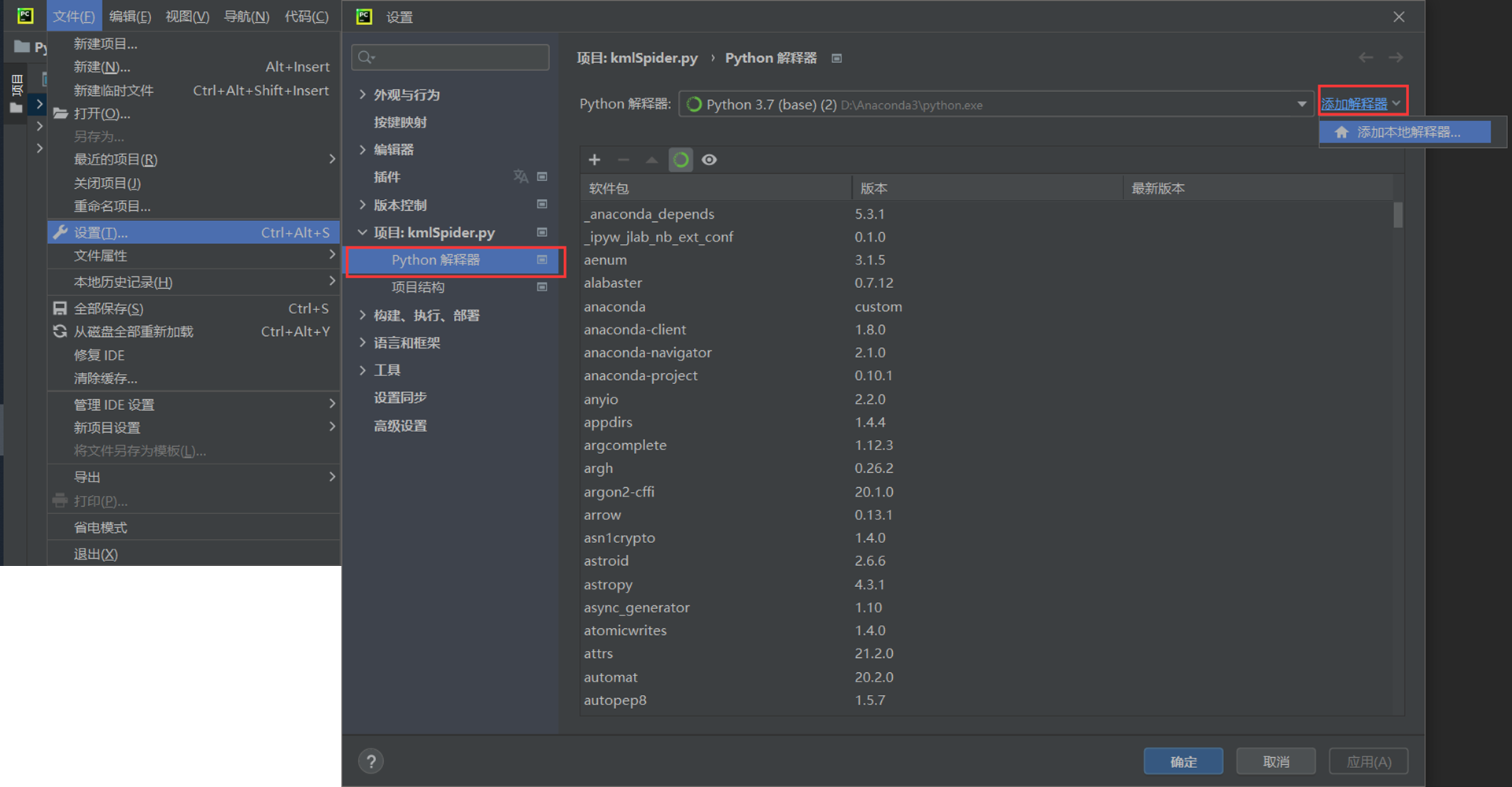Click project-level icon beside 项目结构
The image size is (1512, 787).
pos(542,287)
